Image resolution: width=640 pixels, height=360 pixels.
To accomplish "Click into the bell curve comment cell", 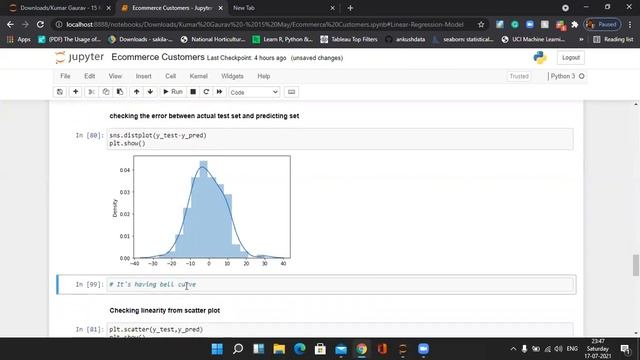I will pyautogui.click(x=340, y=284).
